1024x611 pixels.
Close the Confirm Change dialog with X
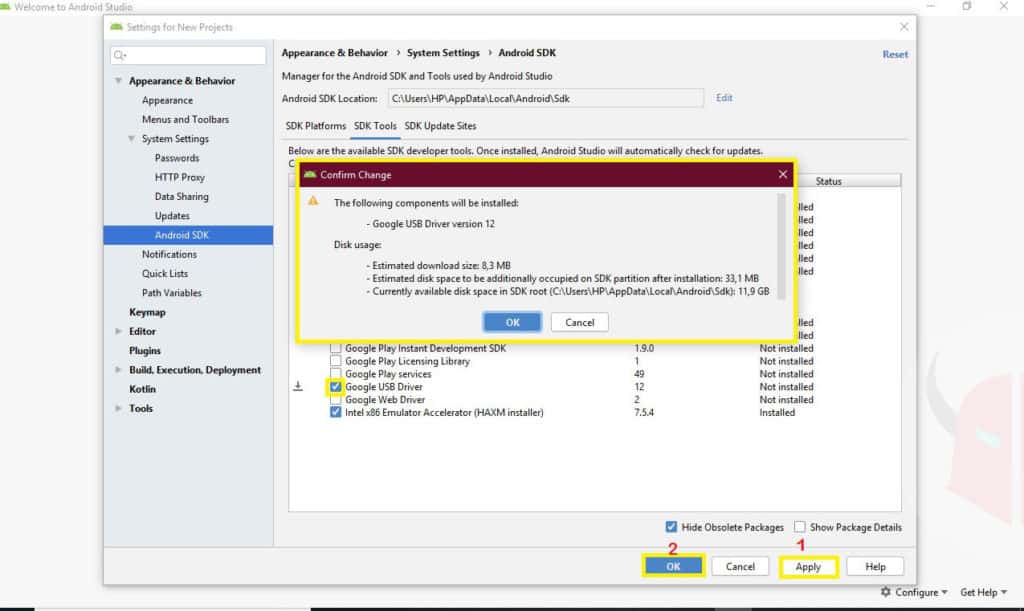[x=782, y=174]
